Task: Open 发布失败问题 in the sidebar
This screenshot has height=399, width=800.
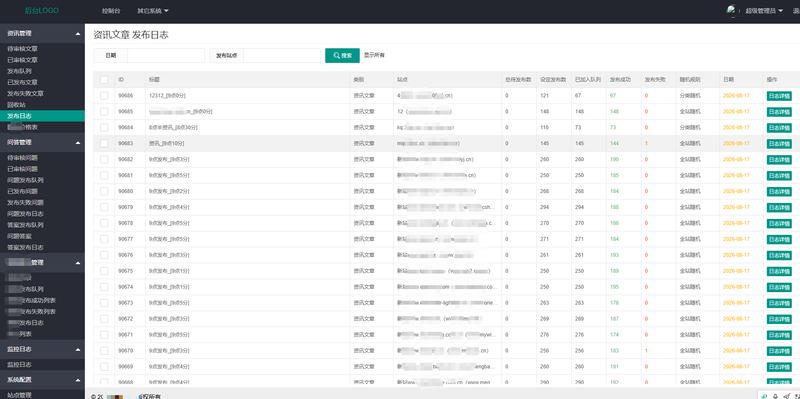Action: coord(26,203)
